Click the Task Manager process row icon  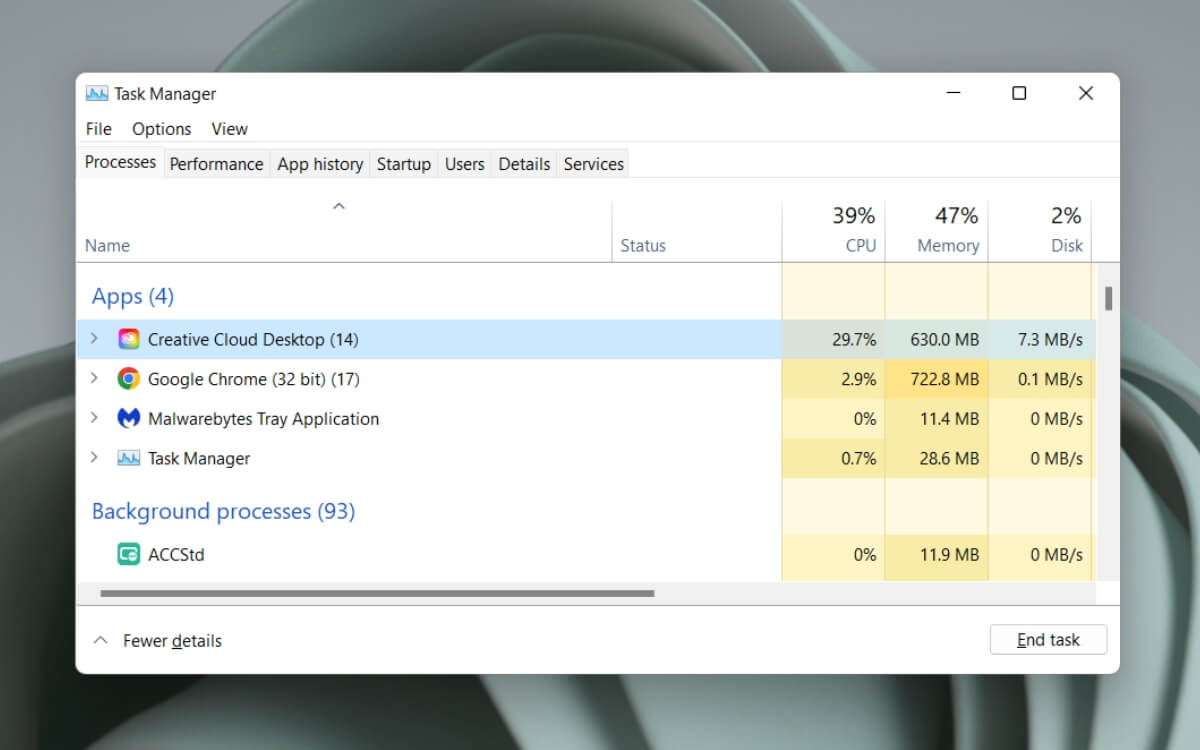pos(128,458)
